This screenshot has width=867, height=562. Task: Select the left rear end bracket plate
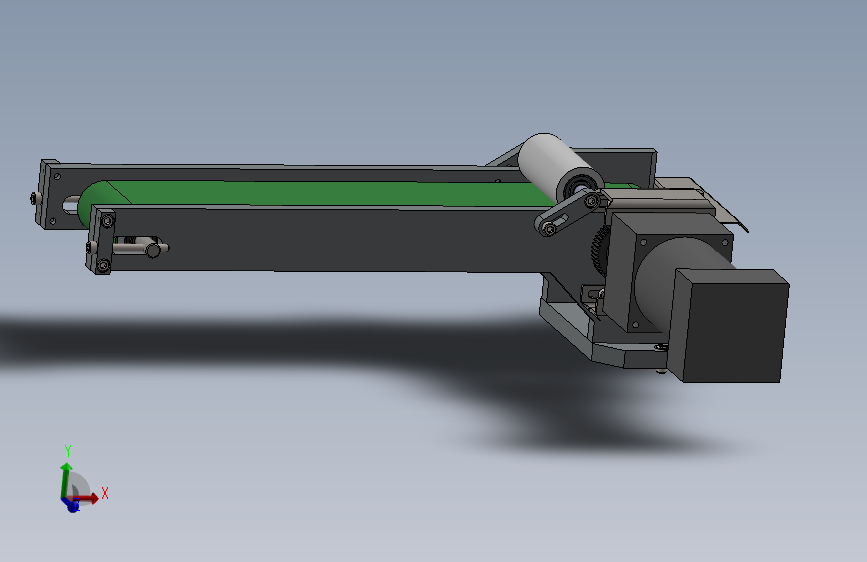pos(48,194)
